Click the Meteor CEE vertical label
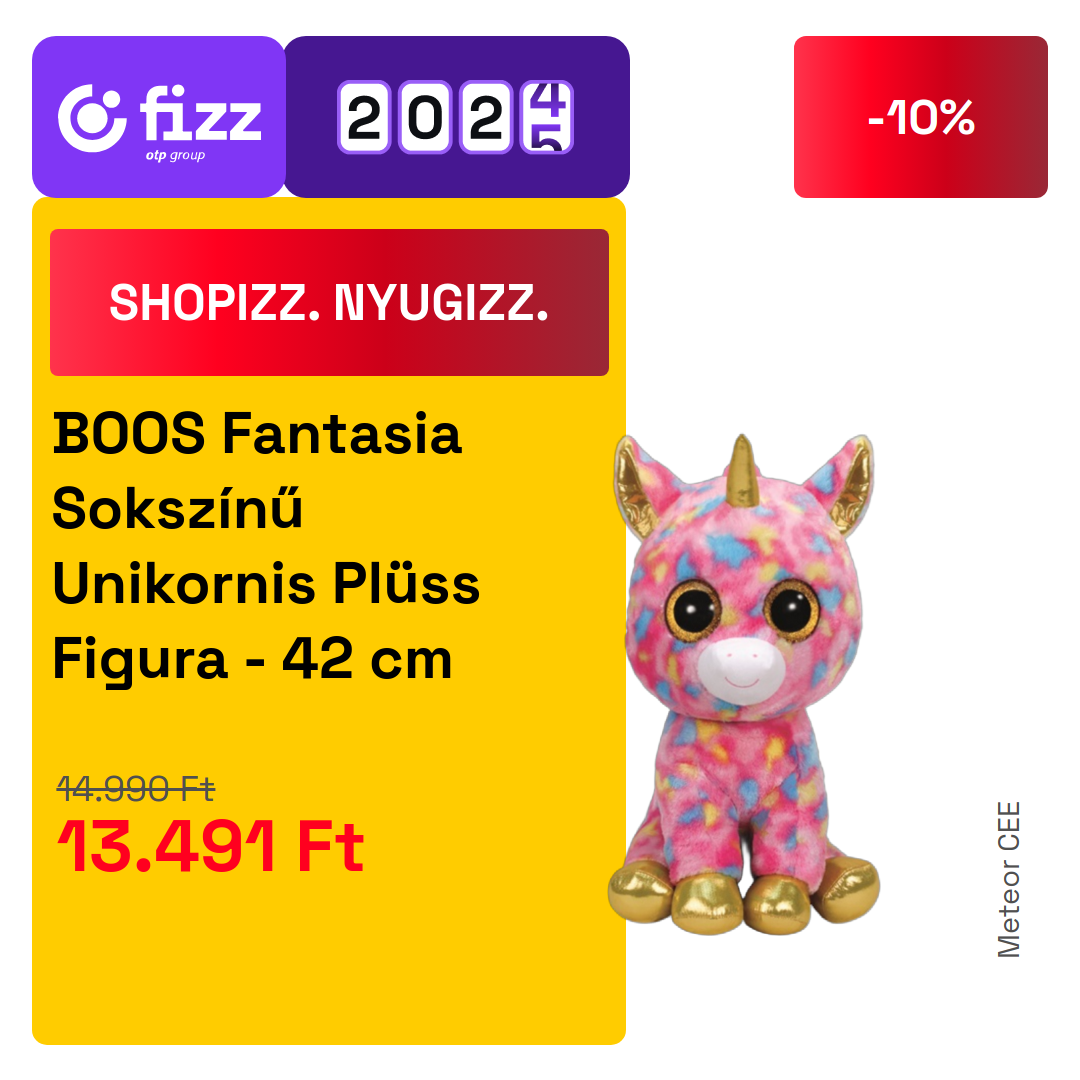Image resolution: width=1080 pixels, height=1080 pixels. click(x=1008, y=879)
